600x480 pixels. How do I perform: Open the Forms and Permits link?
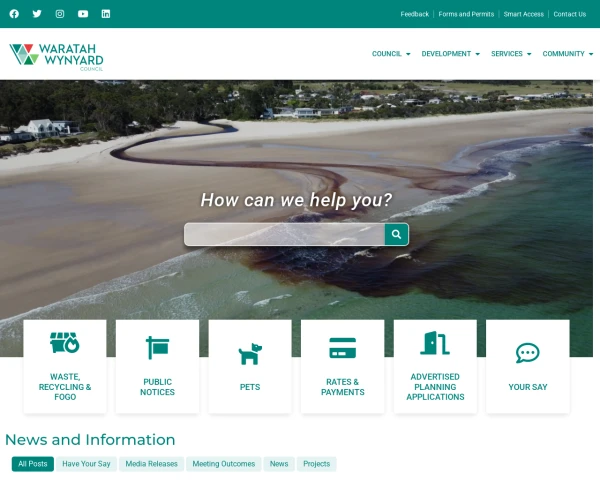[466, 14]
